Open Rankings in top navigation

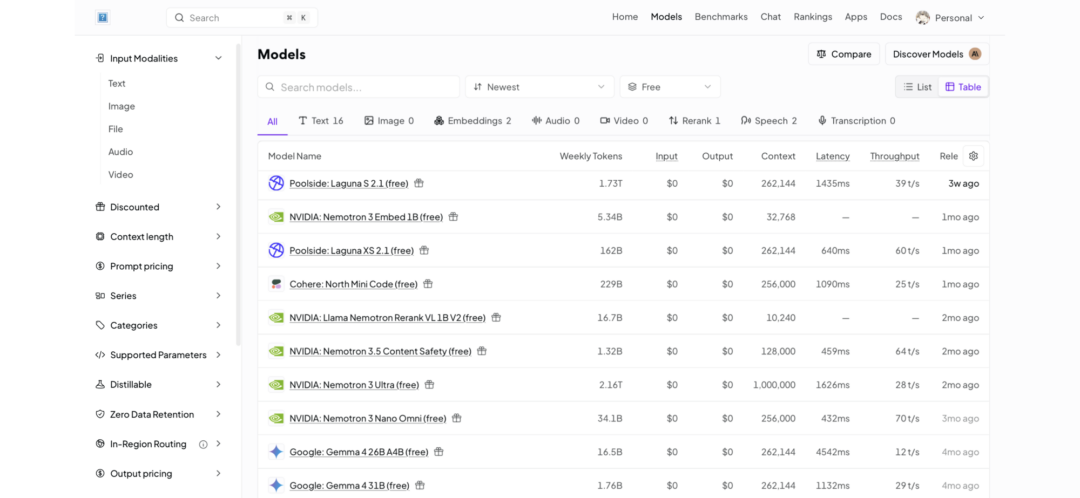(x=813, y=17)
